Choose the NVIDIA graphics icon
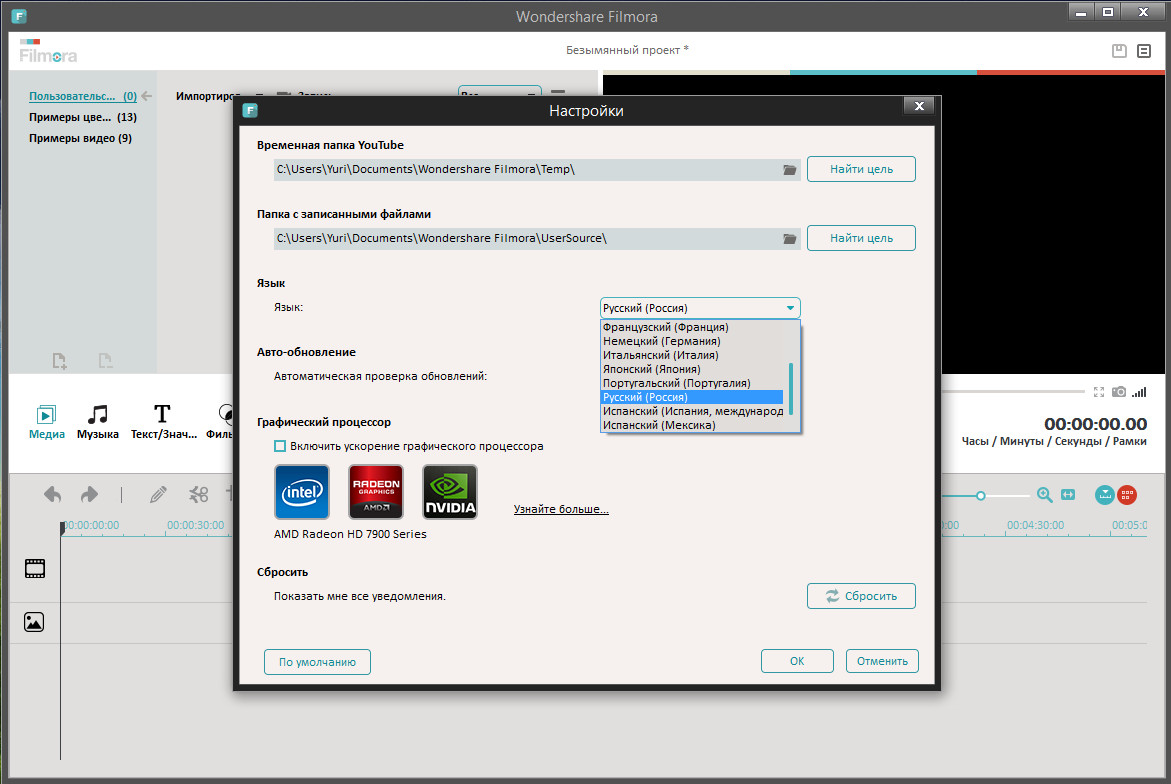The height and width of the screenshot is (784, 1171). click(x=450, y=492)
